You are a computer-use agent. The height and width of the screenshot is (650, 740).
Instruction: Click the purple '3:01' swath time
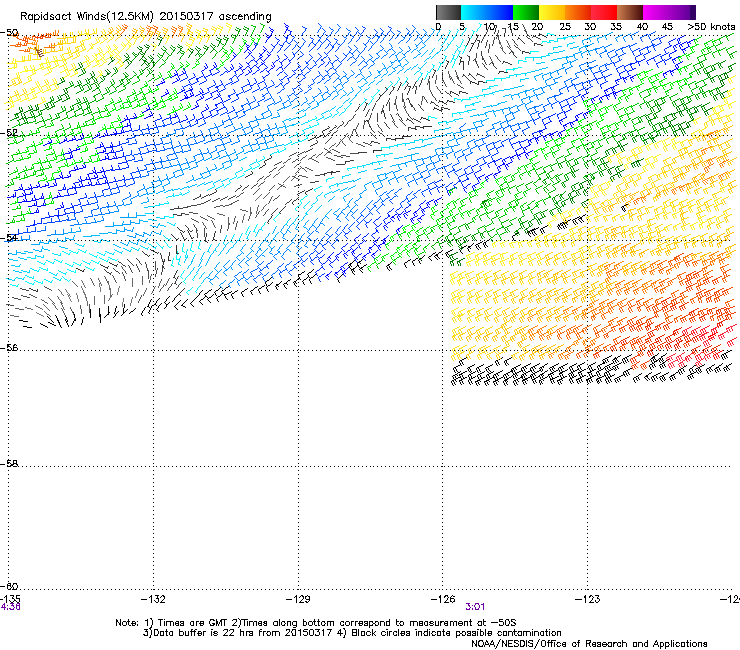pyautogui.click(x=475, y=607)
